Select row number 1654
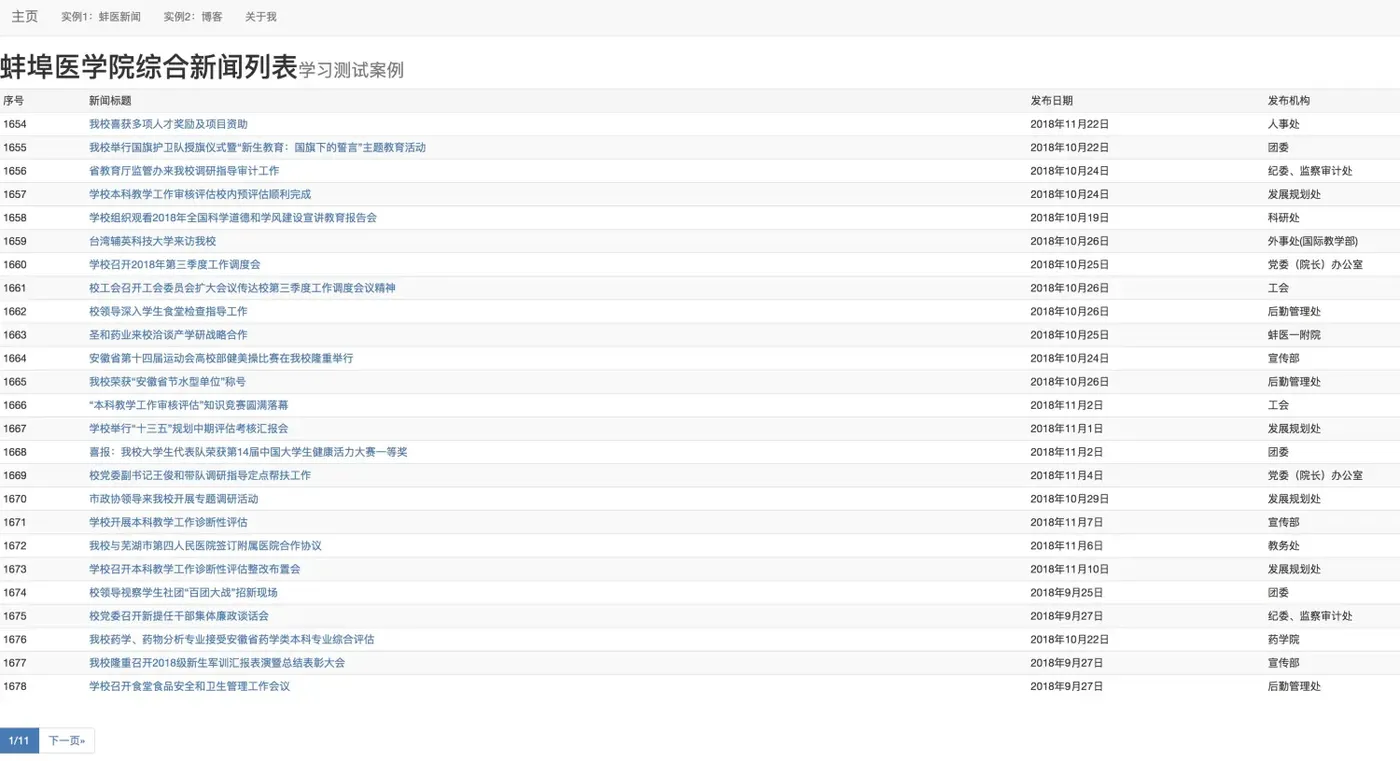The height and width of the screenshot is (761, 1400). 15,124
